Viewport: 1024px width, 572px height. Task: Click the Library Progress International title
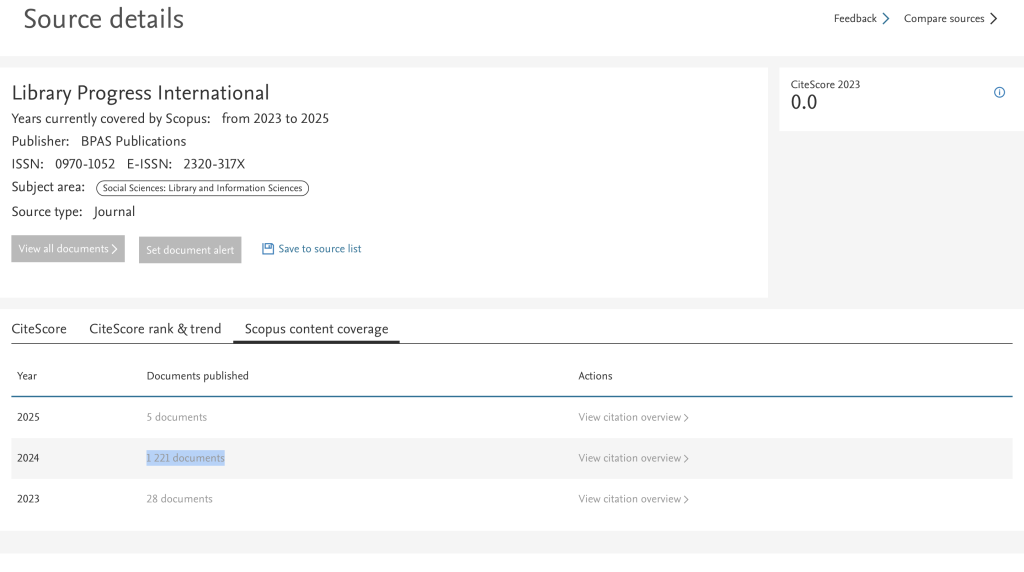(140, 93)
